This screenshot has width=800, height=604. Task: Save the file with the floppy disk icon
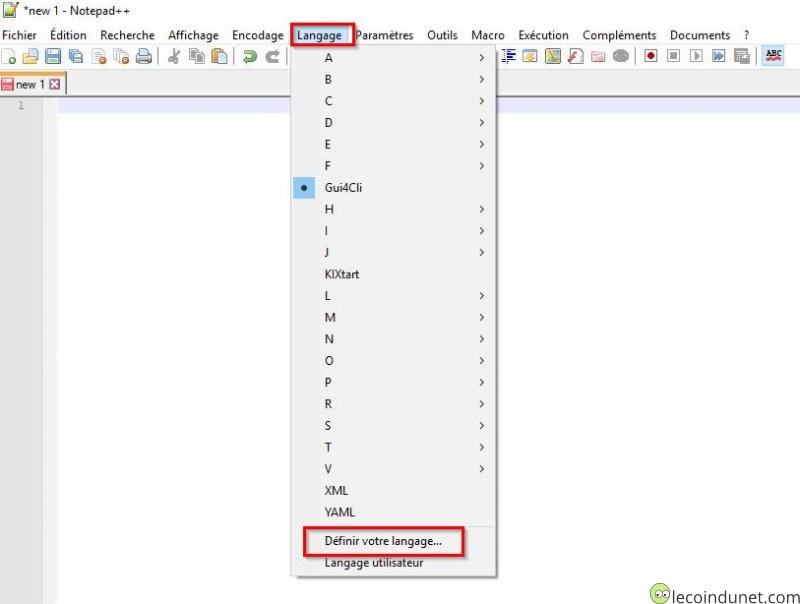click(53, 56)
